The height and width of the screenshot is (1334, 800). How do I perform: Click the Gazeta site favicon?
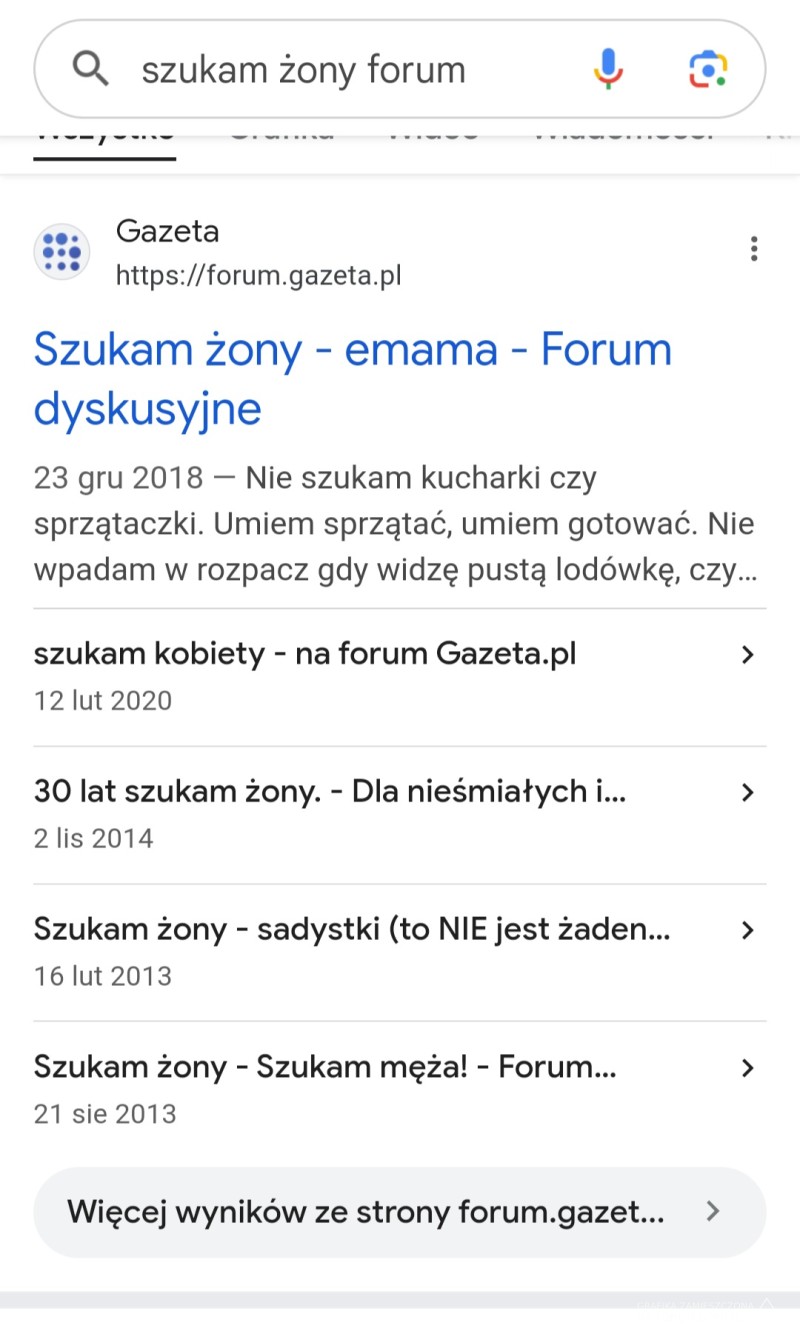tap(62, 252)
